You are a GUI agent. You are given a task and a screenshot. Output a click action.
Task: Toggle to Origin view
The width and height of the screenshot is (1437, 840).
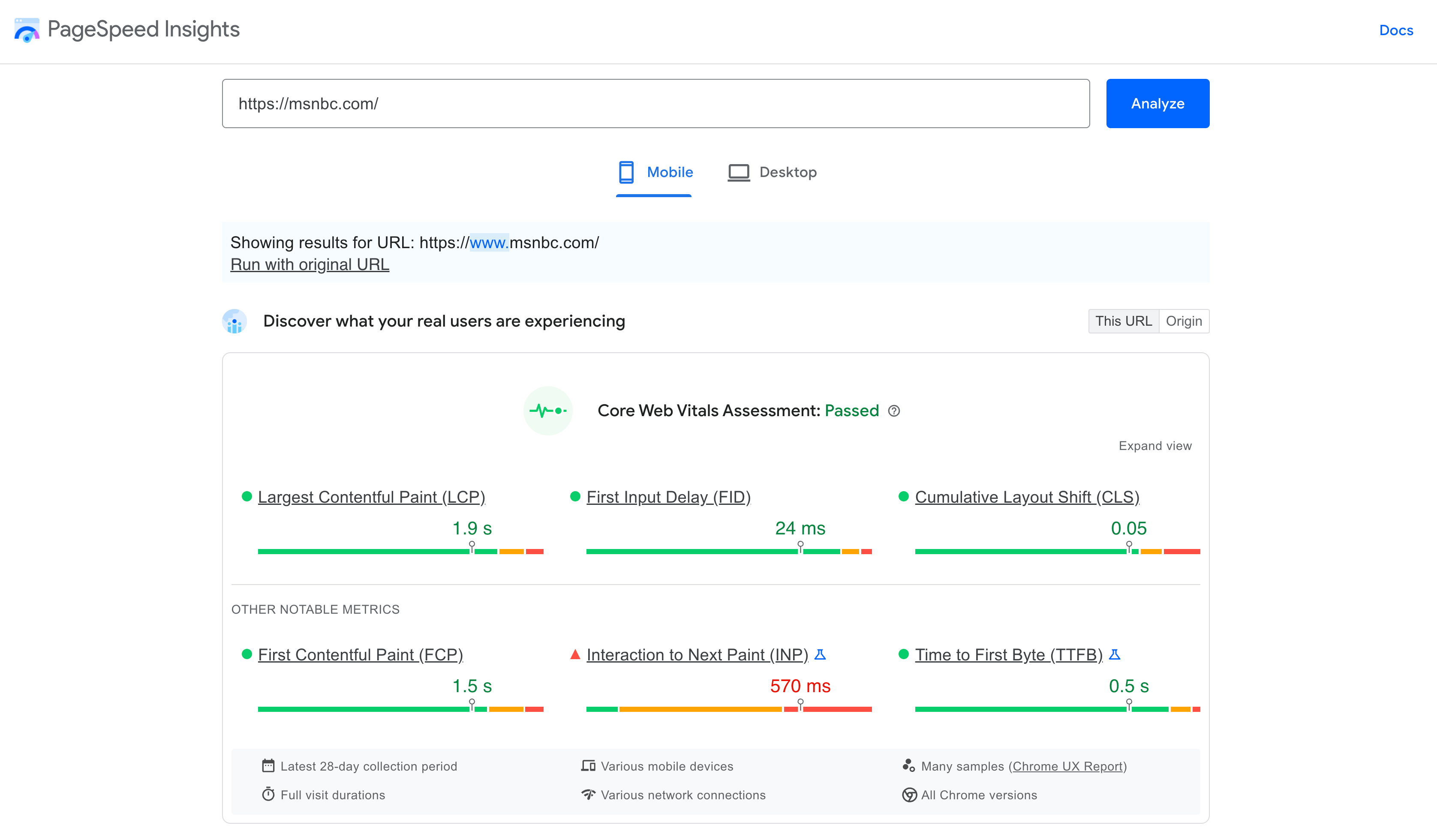coord(1183,321)
